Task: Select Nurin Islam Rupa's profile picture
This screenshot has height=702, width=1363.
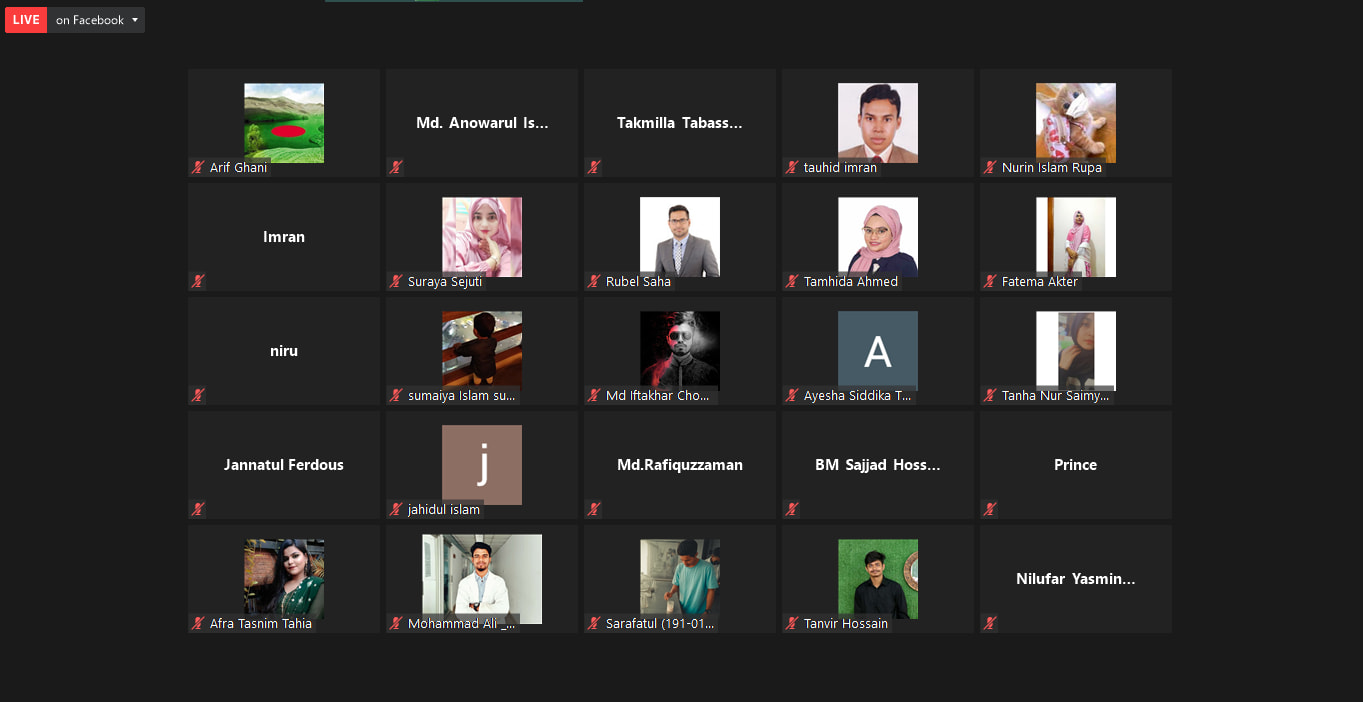Action: coord(1076,123)
